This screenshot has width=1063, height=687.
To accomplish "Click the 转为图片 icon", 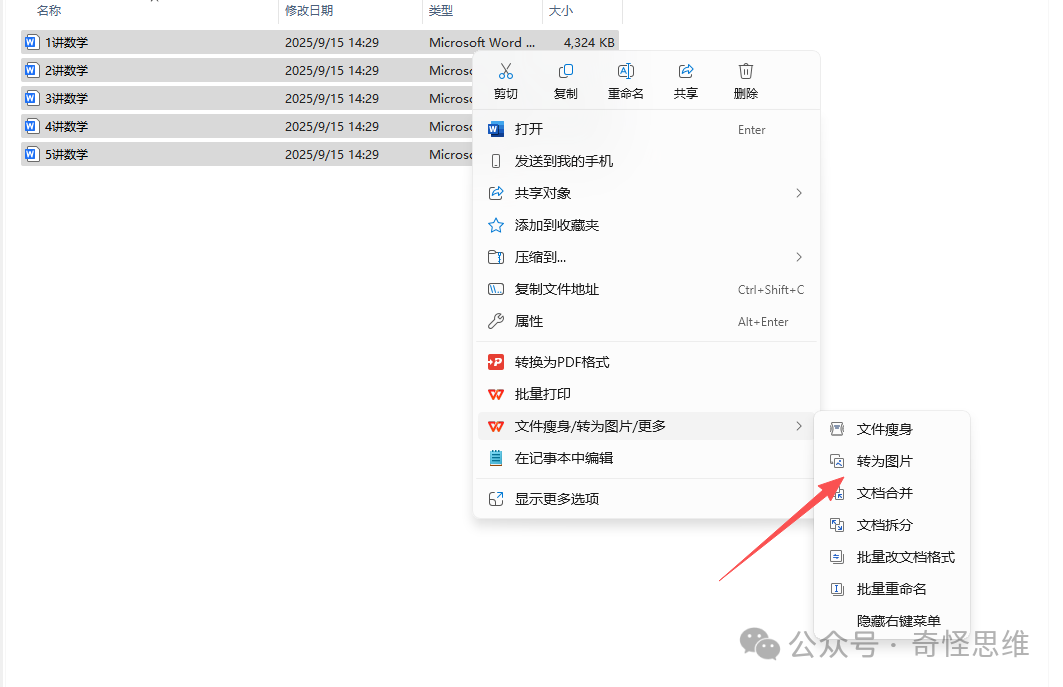I will 836,460.
